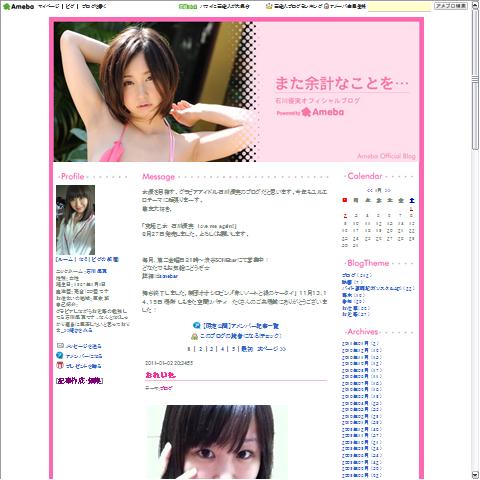480x480 pixels.
Task: Go to previous month in calendar
Action: [370, 190]
